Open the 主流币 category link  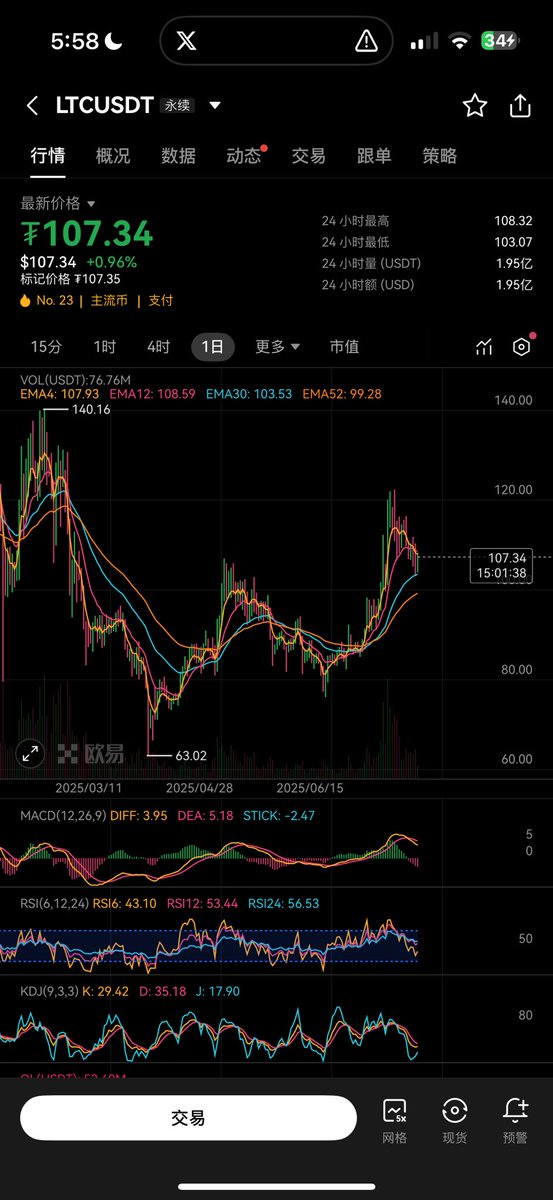pyautogui.click(x=109, y=300)
